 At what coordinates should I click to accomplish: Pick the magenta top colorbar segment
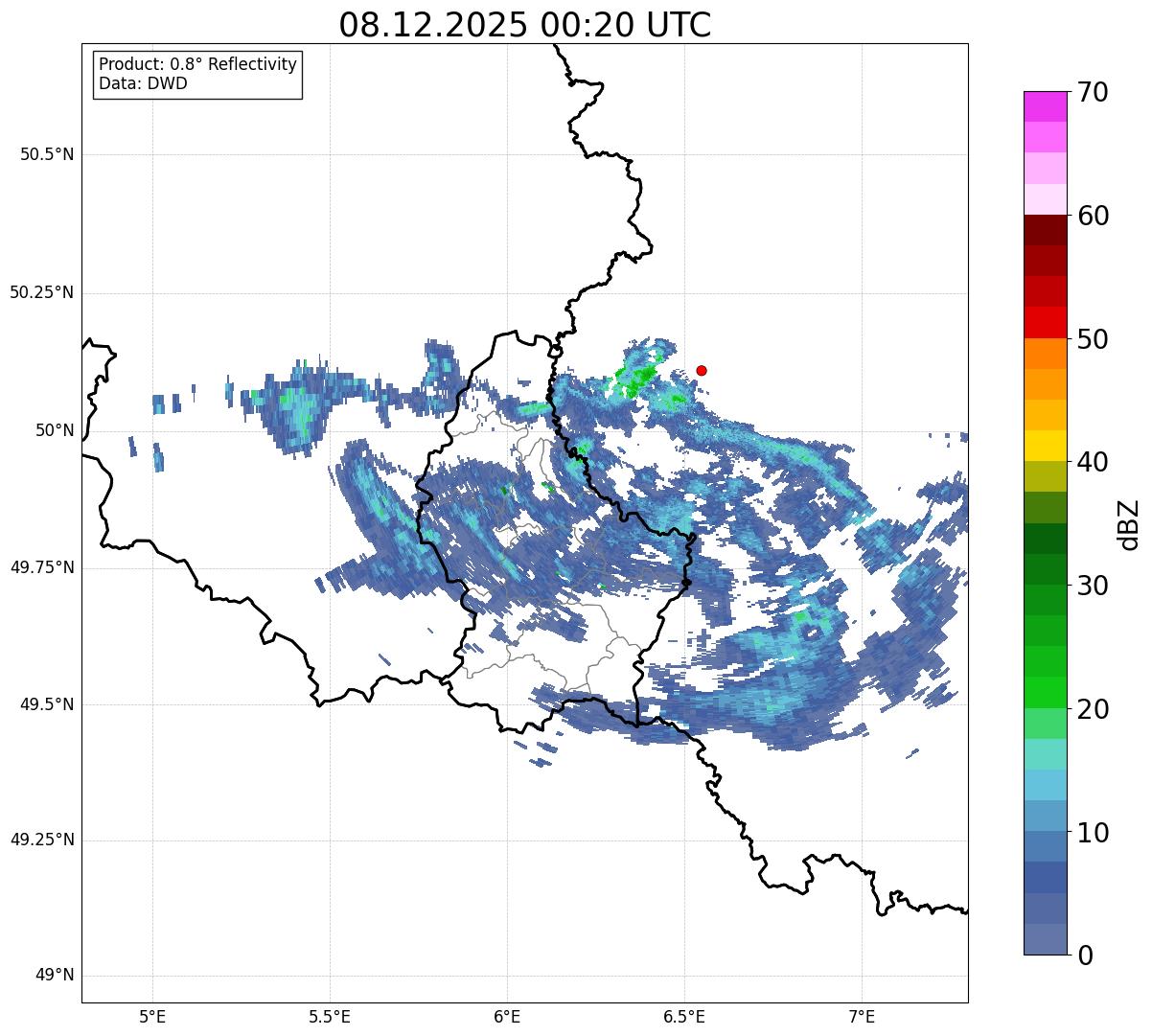coord(1045,106)
